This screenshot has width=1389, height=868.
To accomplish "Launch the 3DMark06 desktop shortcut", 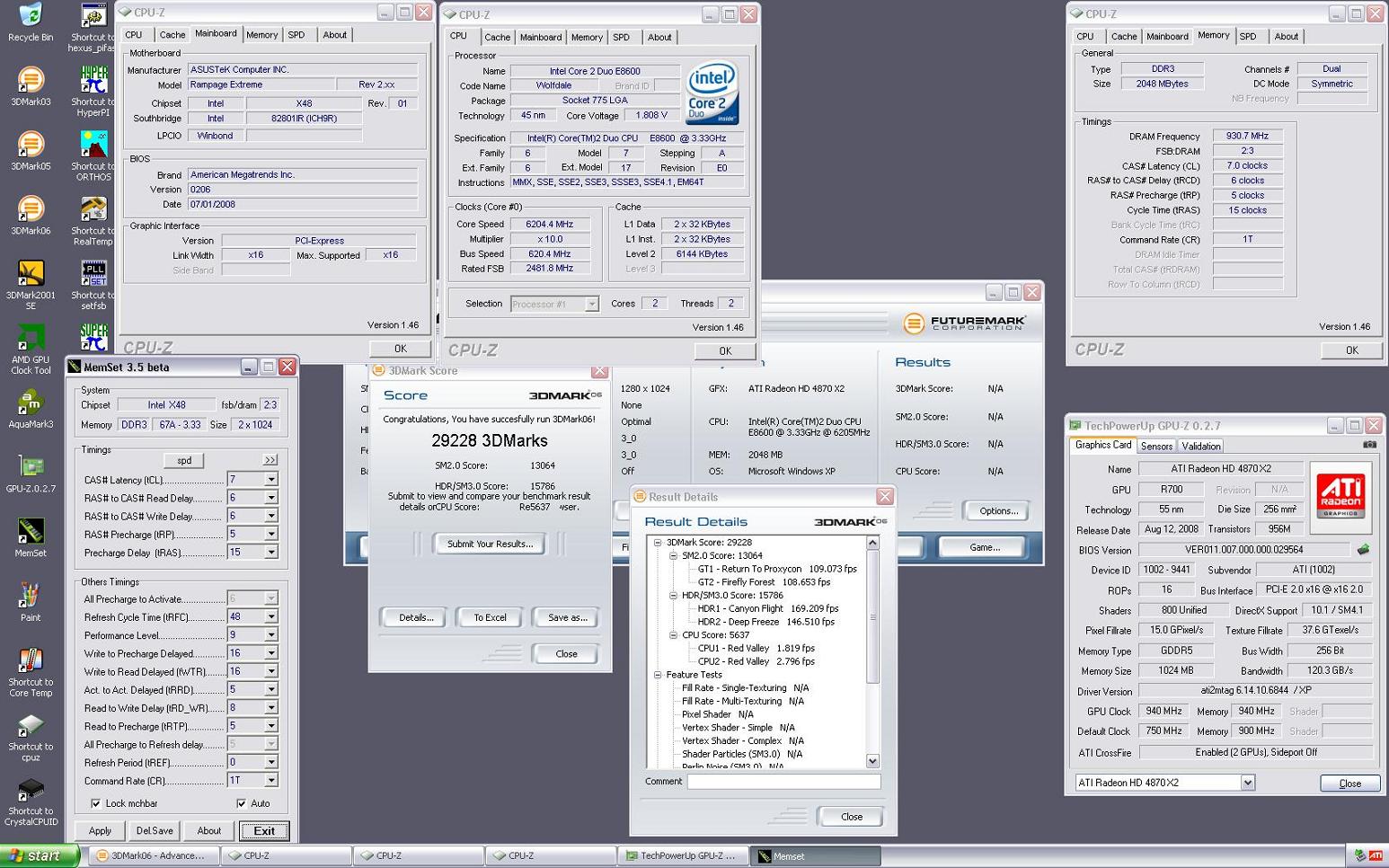I will (31, 217).
